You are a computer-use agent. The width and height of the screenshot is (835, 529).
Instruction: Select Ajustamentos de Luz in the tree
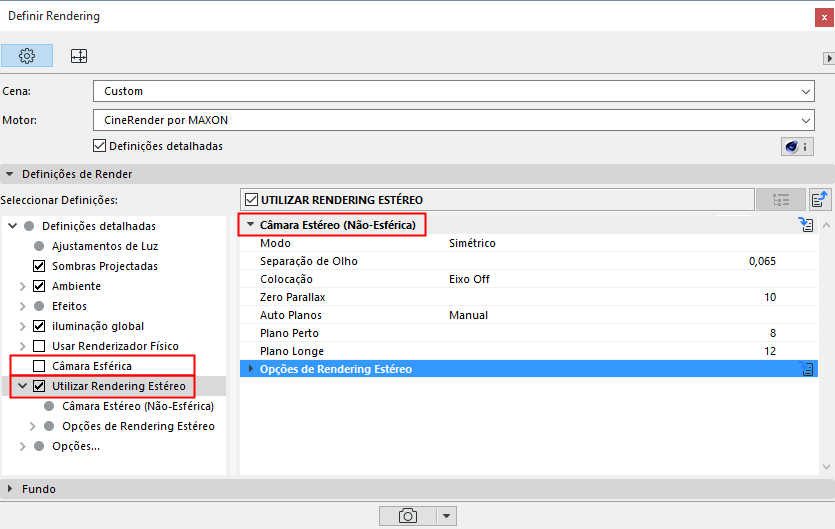tap(105, 246)
